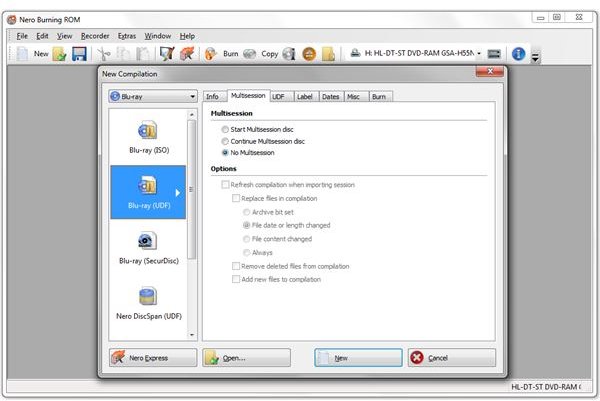Viewport: 600px width, 401px height.
Task: Select Archive bit set radio option
Action: (246, 212)
